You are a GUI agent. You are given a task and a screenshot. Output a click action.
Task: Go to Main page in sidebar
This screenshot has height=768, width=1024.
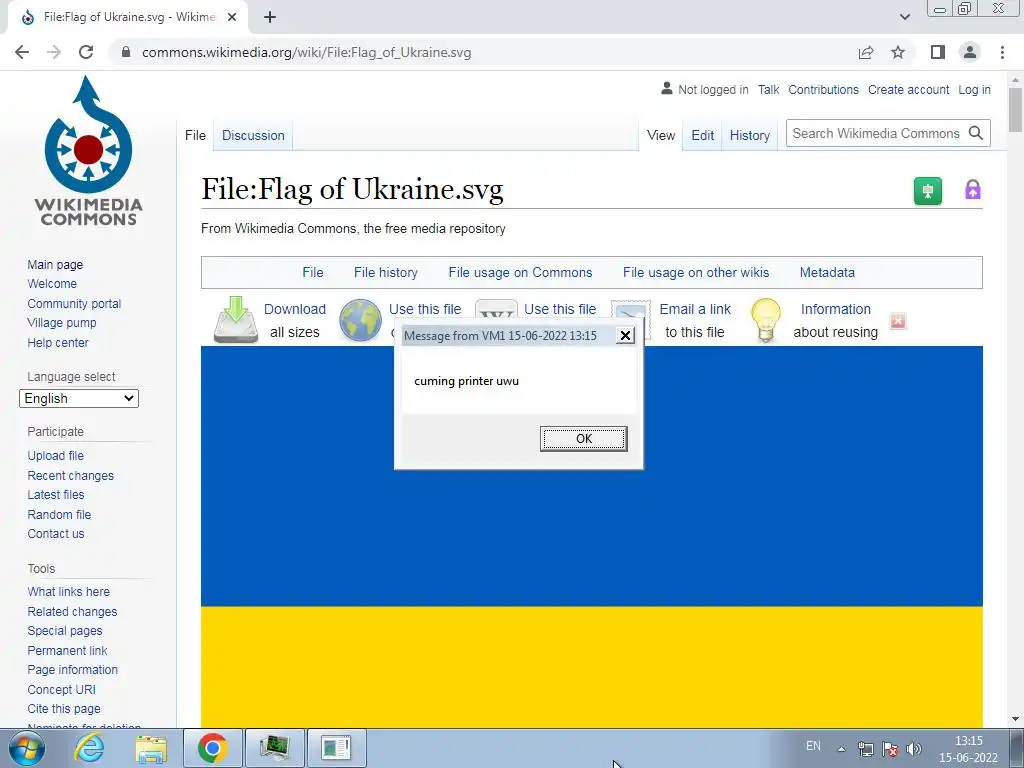click(55, 264)
